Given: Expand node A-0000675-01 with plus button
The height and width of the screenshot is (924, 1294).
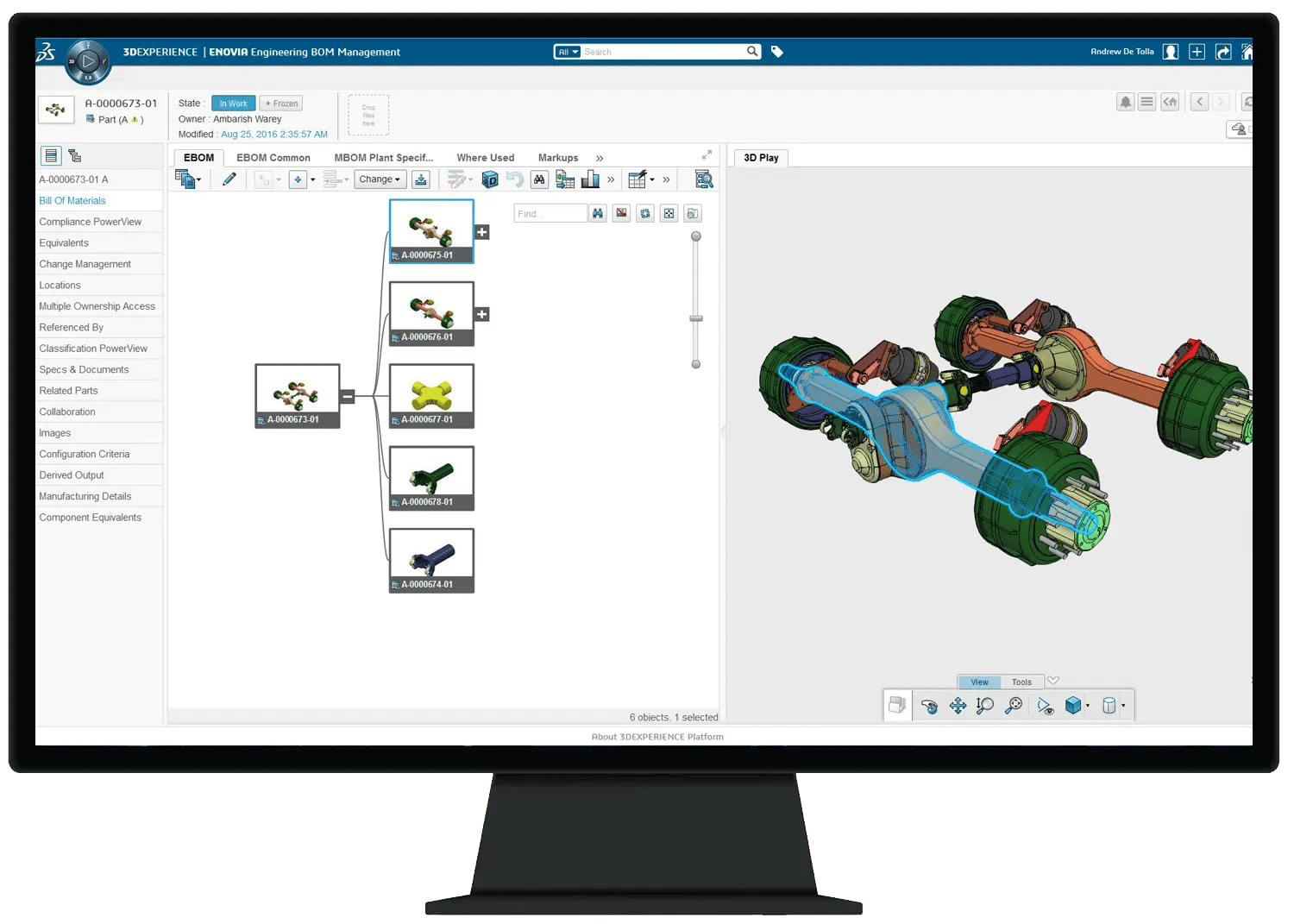Looking at the screenshot, I should coord(482,232).
